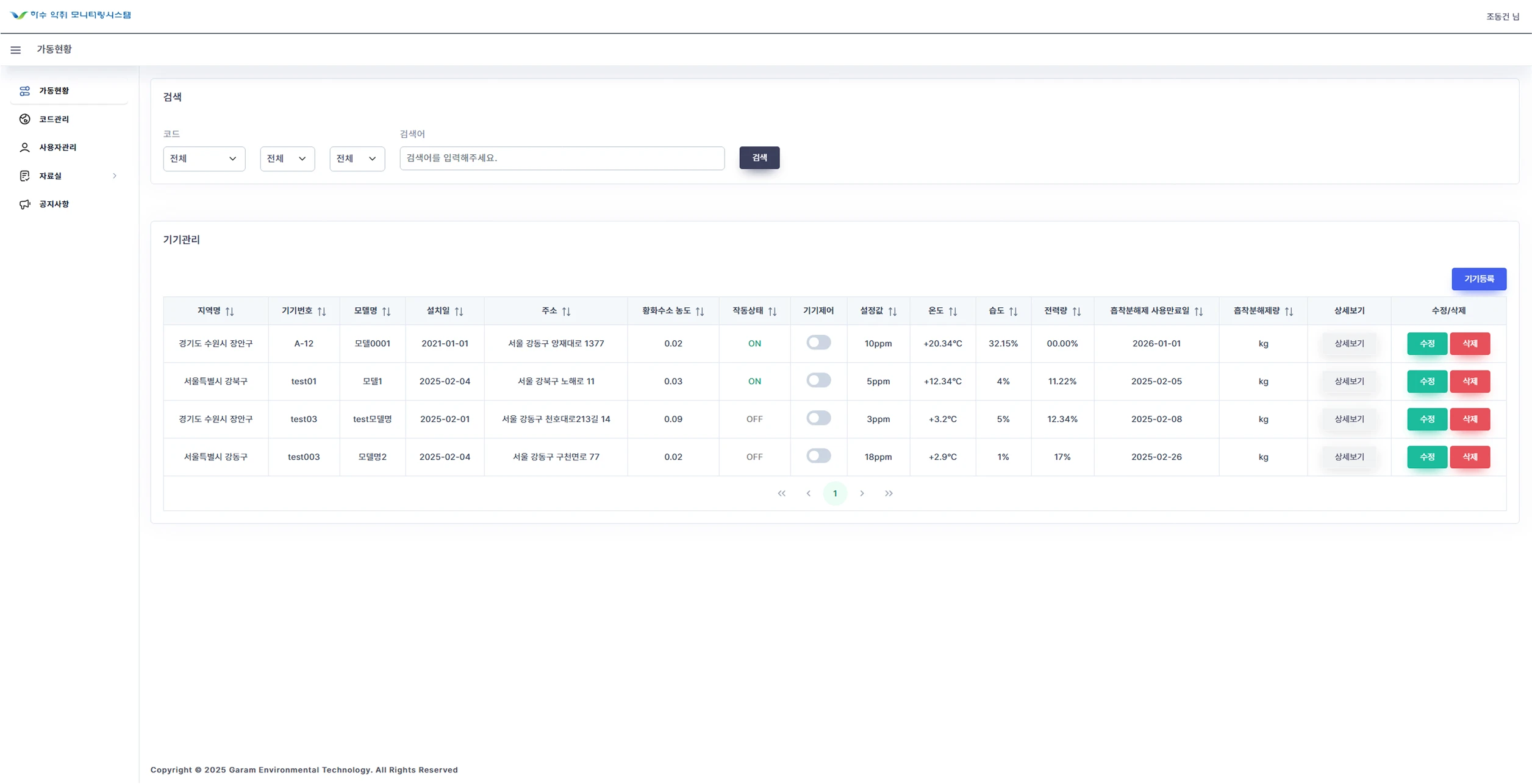This screenshot has width=1532, height=784.
Task: Toggle device control for A-12
Action: click(818, 343)
